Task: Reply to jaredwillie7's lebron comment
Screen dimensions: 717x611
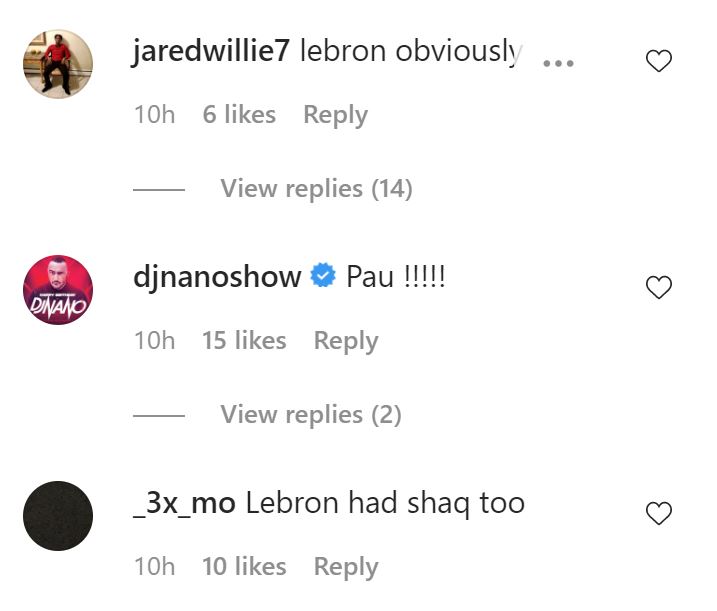Action: coord(336,115)
